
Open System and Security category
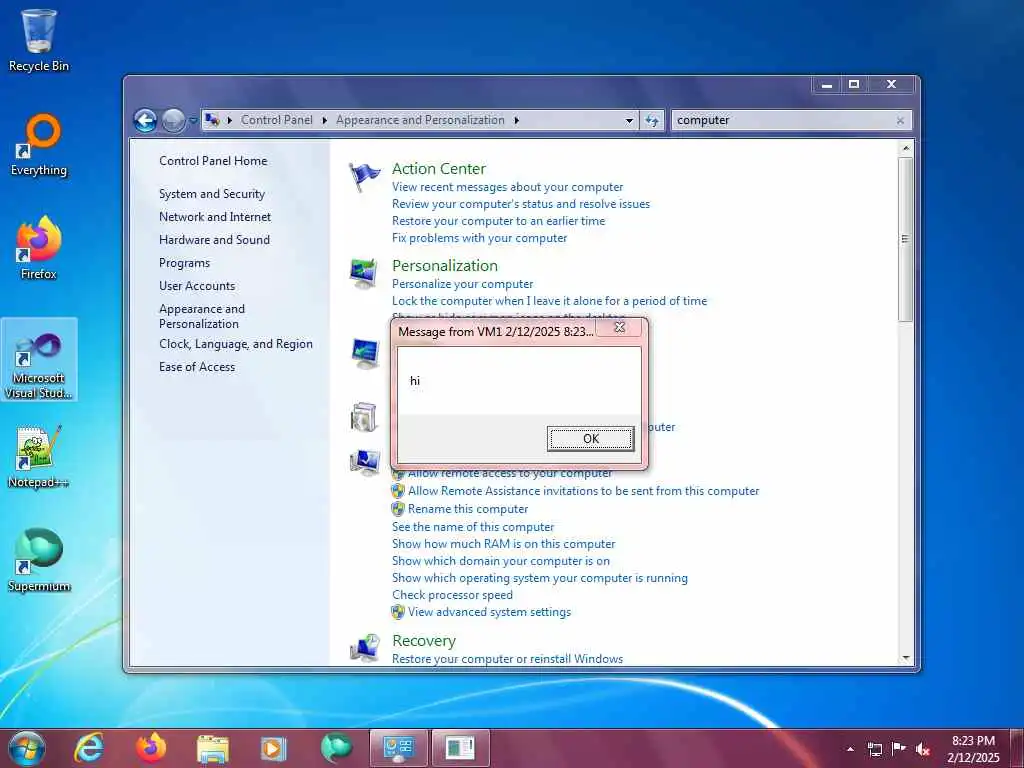click(x=212, y=194)
